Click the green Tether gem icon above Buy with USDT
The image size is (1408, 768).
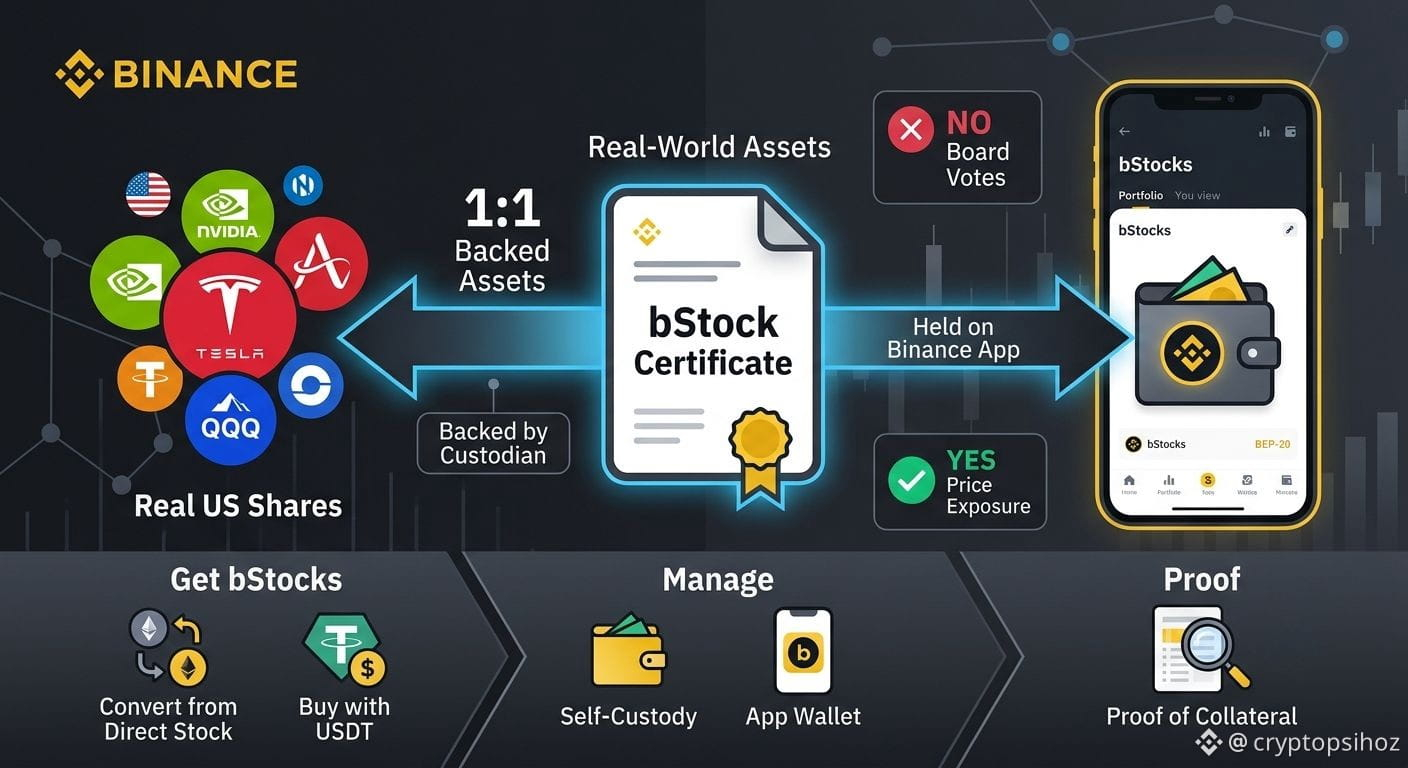(x=344, y=648)
